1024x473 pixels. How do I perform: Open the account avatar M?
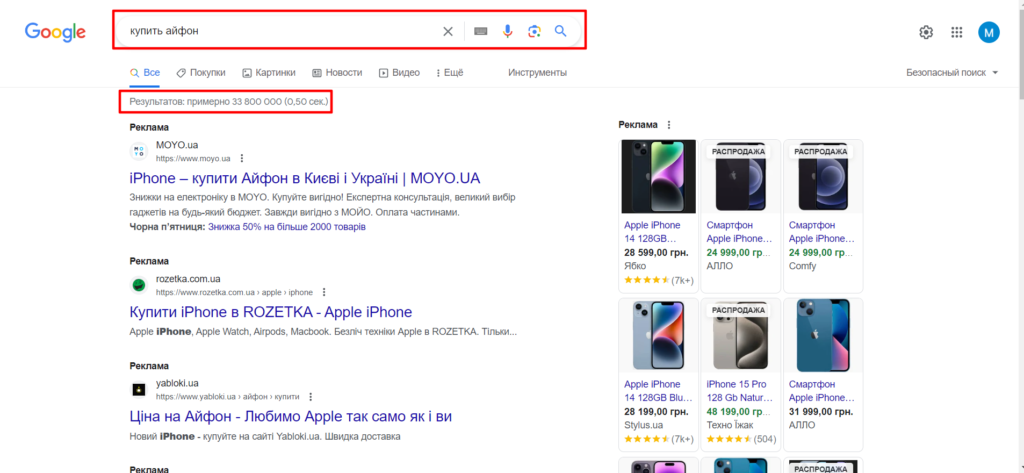988,32
